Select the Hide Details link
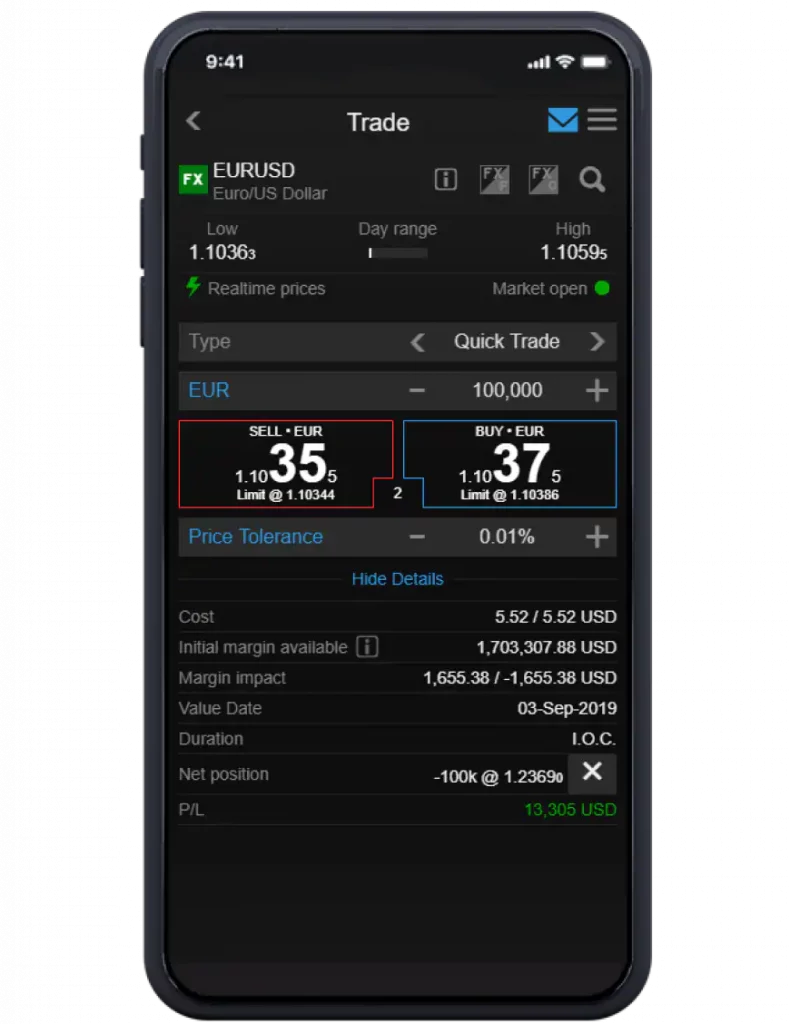This screenshot has height=1024, width=790. 397,579
